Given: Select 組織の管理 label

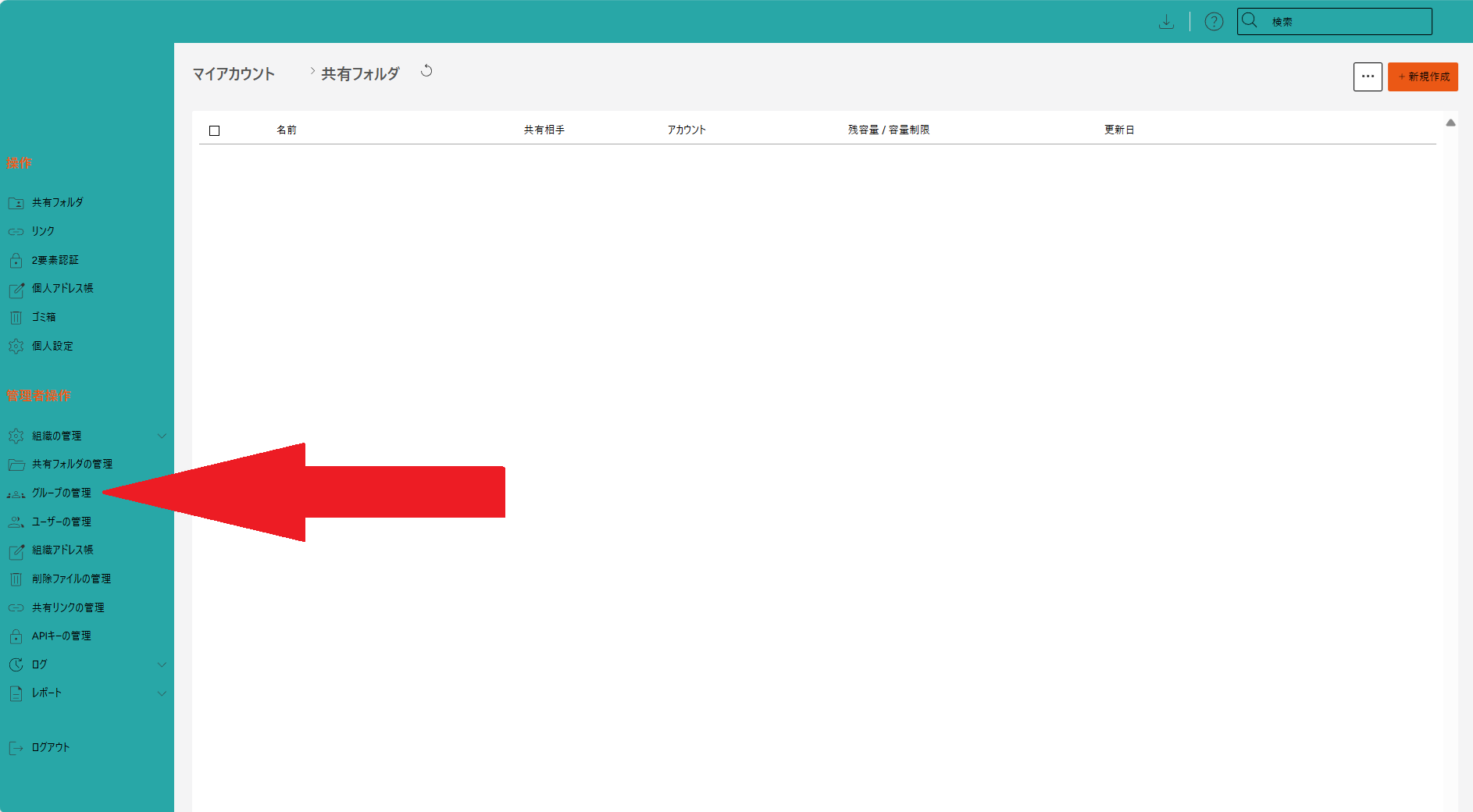Looking at the screenshot, I should click(x=56, y=436).
